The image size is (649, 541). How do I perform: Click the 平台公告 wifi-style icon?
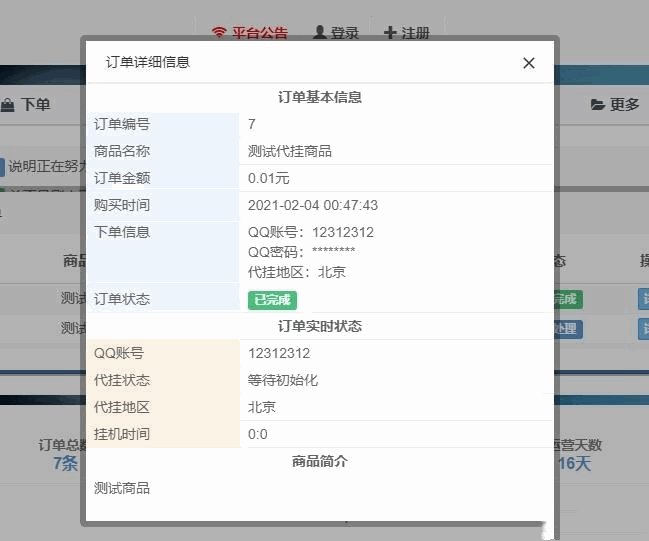(x=220, y=33)
